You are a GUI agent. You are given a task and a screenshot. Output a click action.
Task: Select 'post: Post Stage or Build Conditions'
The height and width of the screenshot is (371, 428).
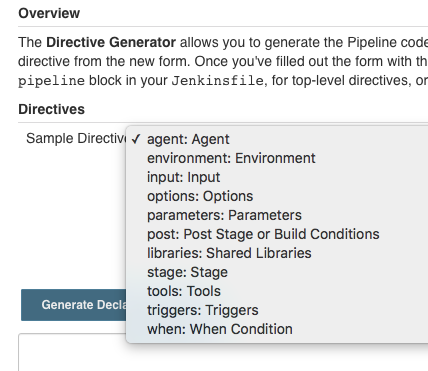point(277,234)
